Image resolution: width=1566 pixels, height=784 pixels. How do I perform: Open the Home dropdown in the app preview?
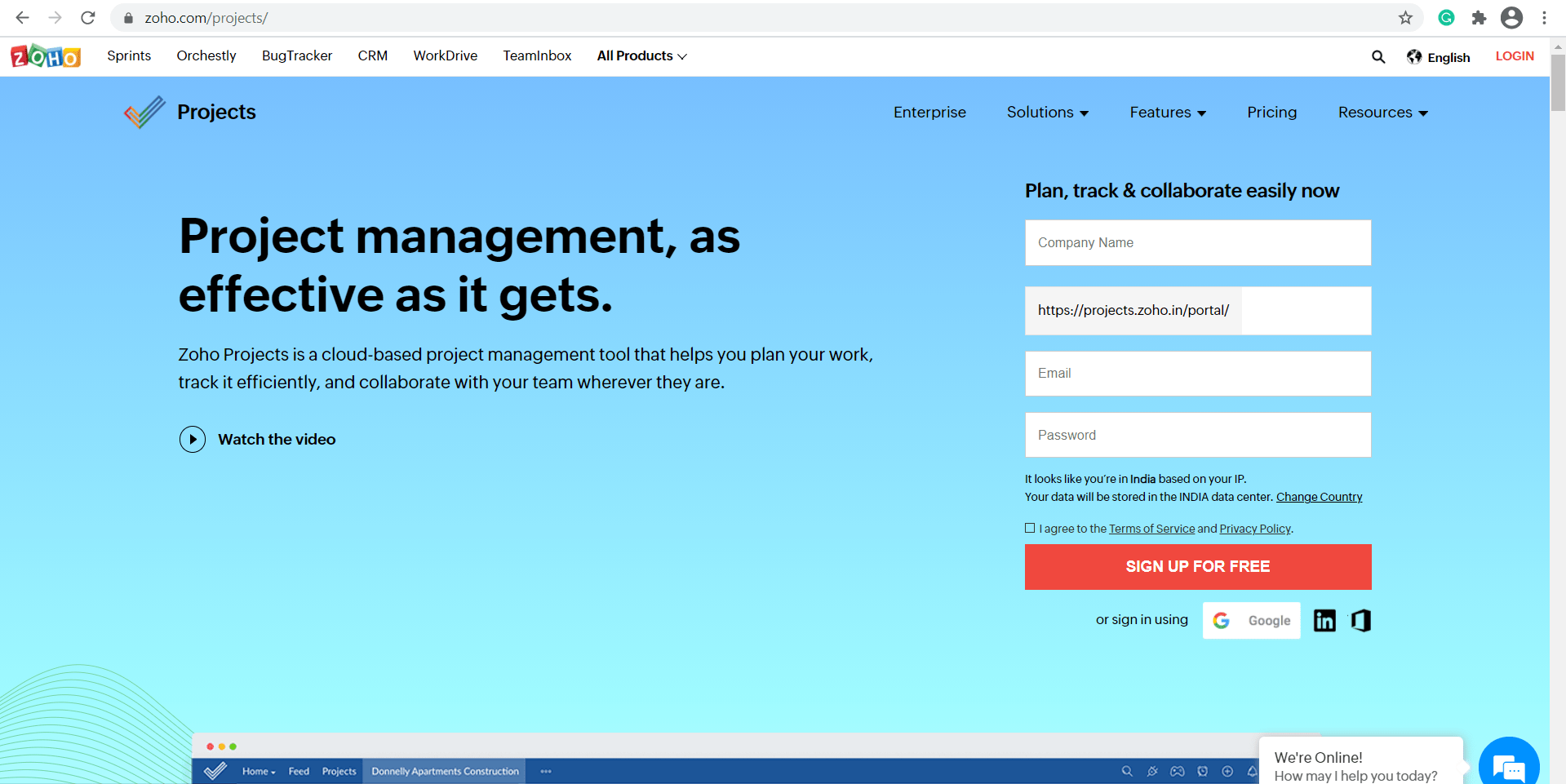(x=259, y=771)
